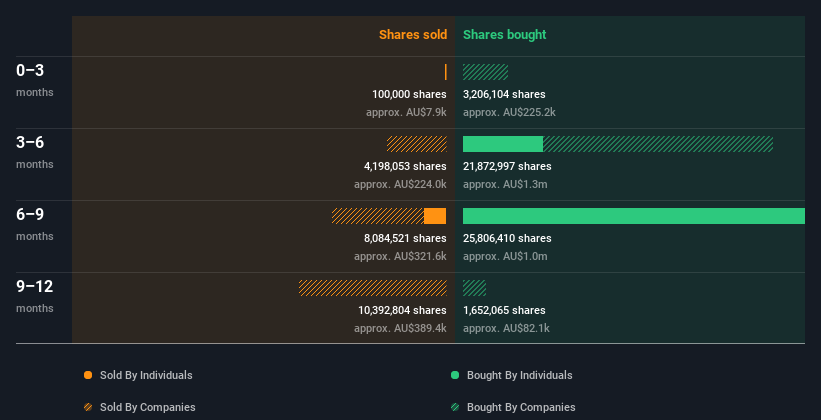The height and width of the screenshot is (420, 821).
Task: Click the Sold By Individuals legend dot
Action: point(88,375)
